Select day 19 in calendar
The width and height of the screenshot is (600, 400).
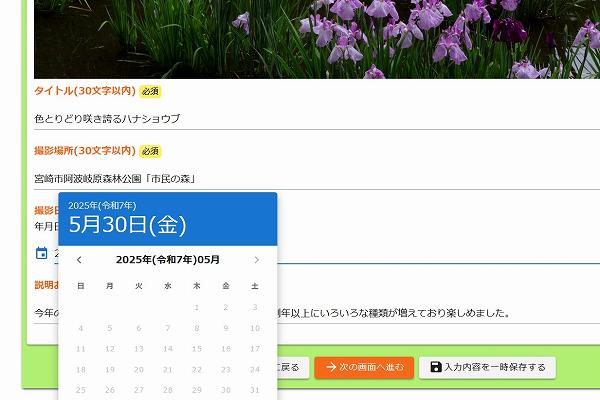110,369
